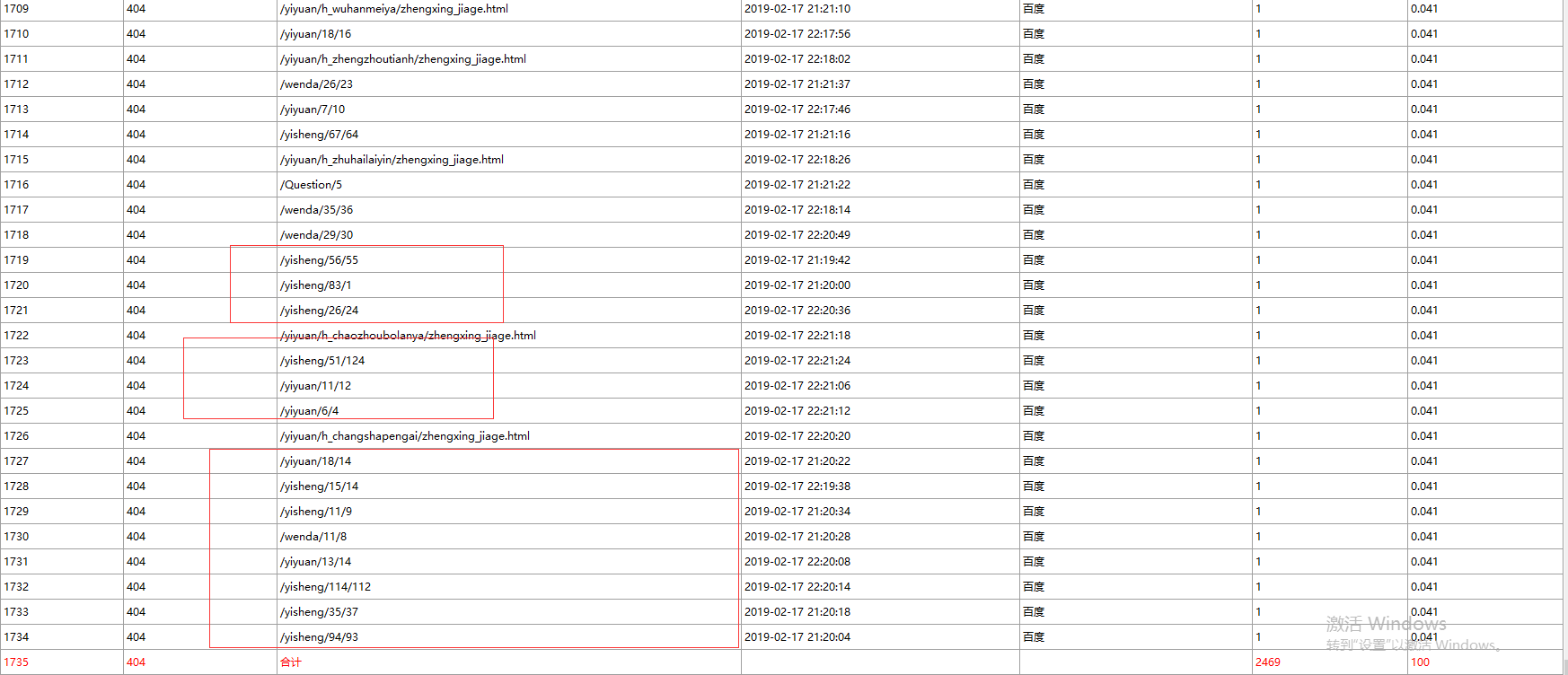Select the total percentage 100
Image resolution: width=1568 pixels, height=675 pixels.
click(1420, 662)
